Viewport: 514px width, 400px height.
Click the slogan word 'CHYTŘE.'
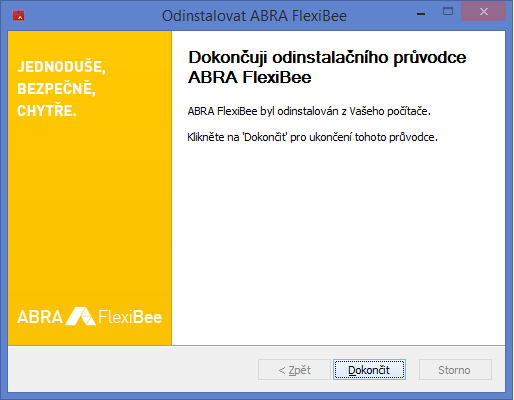[x=47, y=111]
